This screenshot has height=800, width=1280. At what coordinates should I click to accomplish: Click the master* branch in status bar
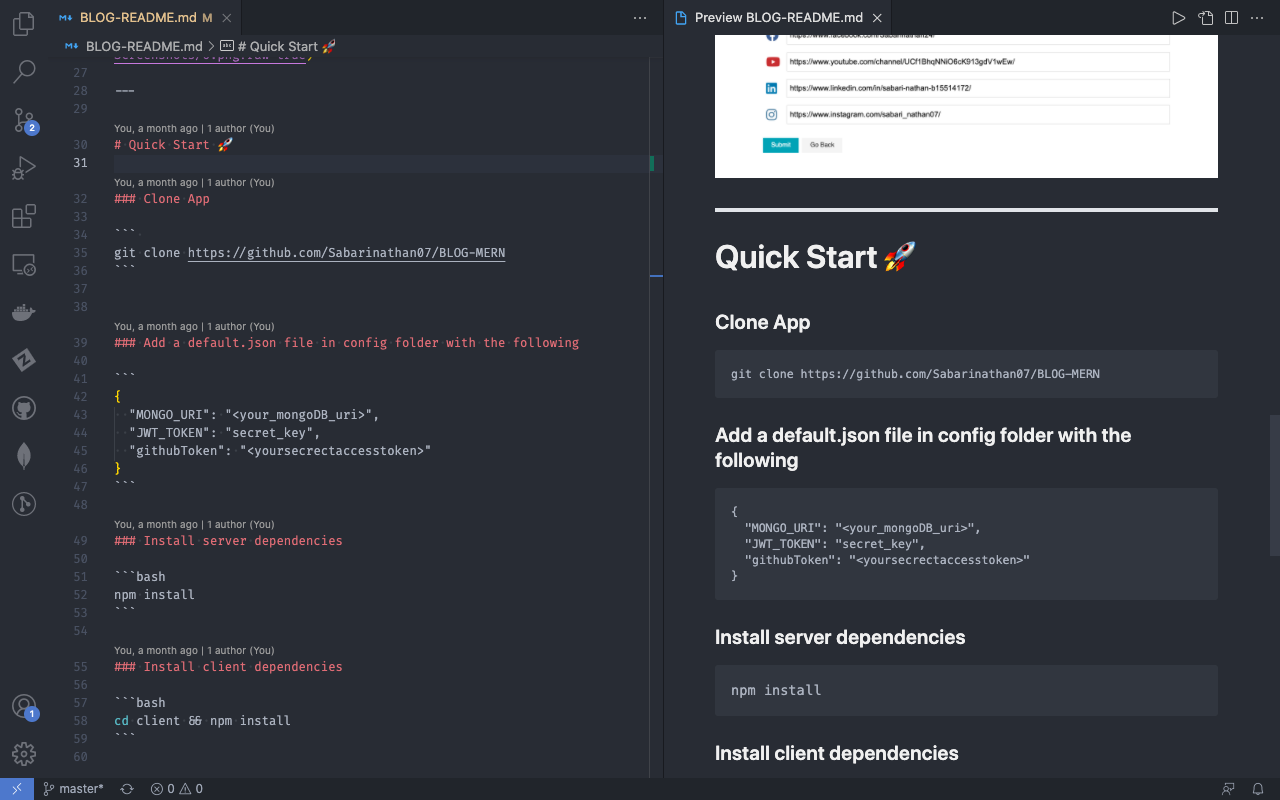73,789
